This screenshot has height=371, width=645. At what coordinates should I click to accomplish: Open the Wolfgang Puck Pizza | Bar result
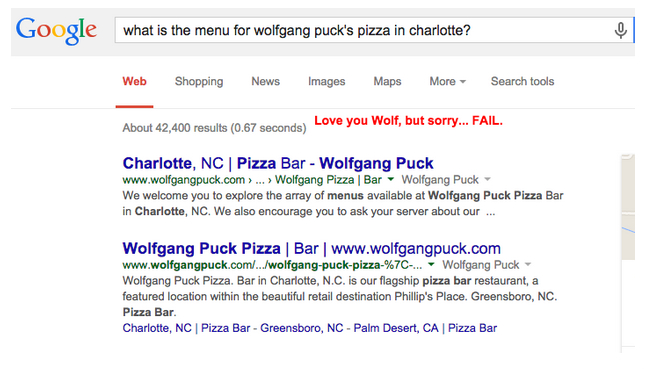[311, 248]
